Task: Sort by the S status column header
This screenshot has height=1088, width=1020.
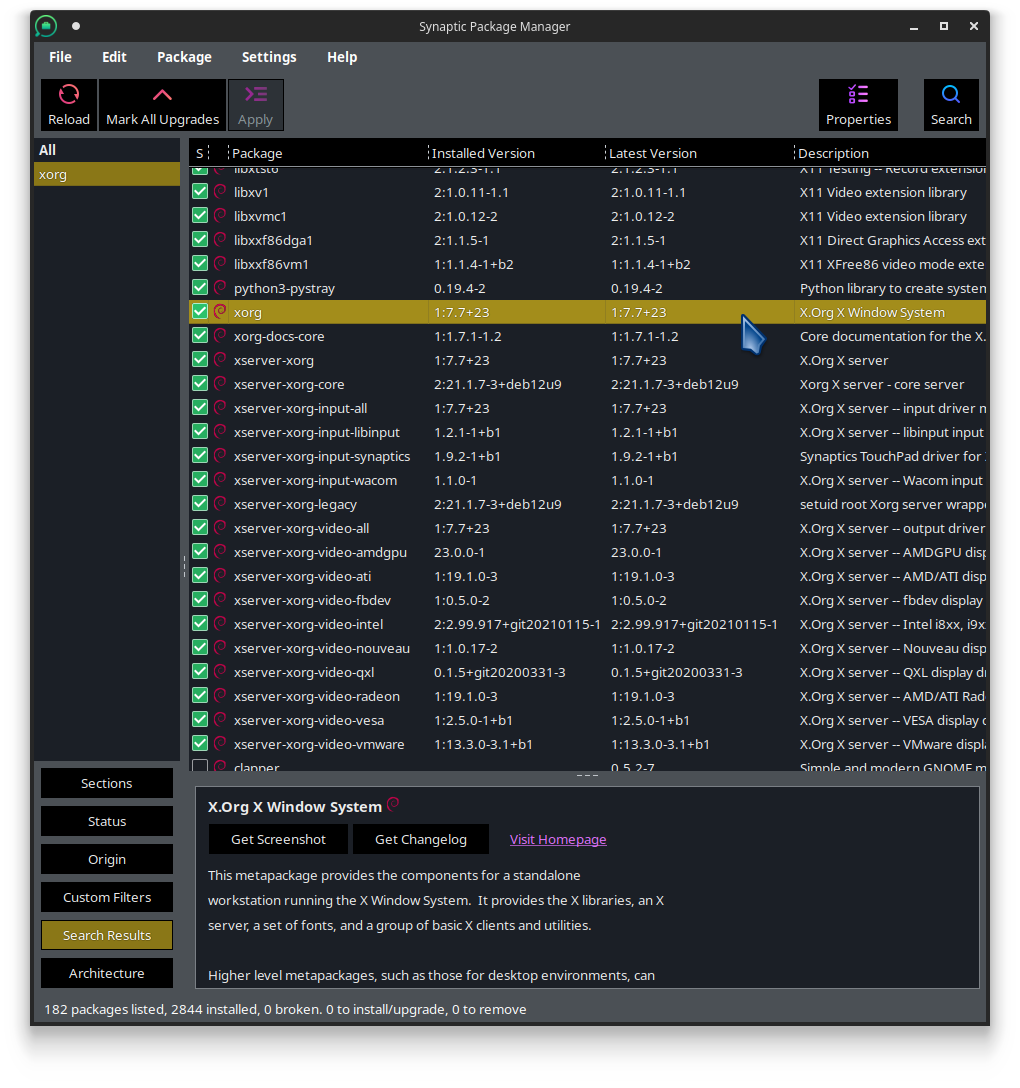Action: click(200, 153)
